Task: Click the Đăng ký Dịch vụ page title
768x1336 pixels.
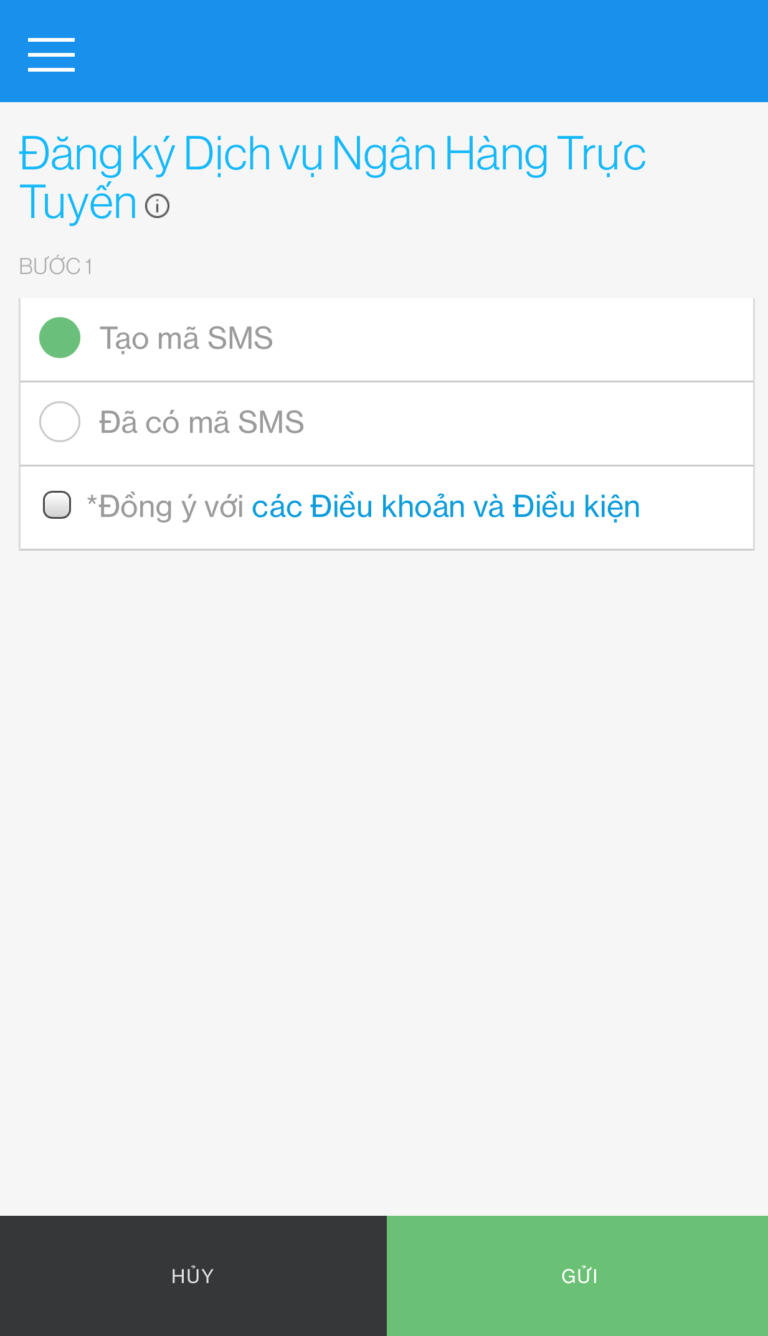Action: point(332,153)
